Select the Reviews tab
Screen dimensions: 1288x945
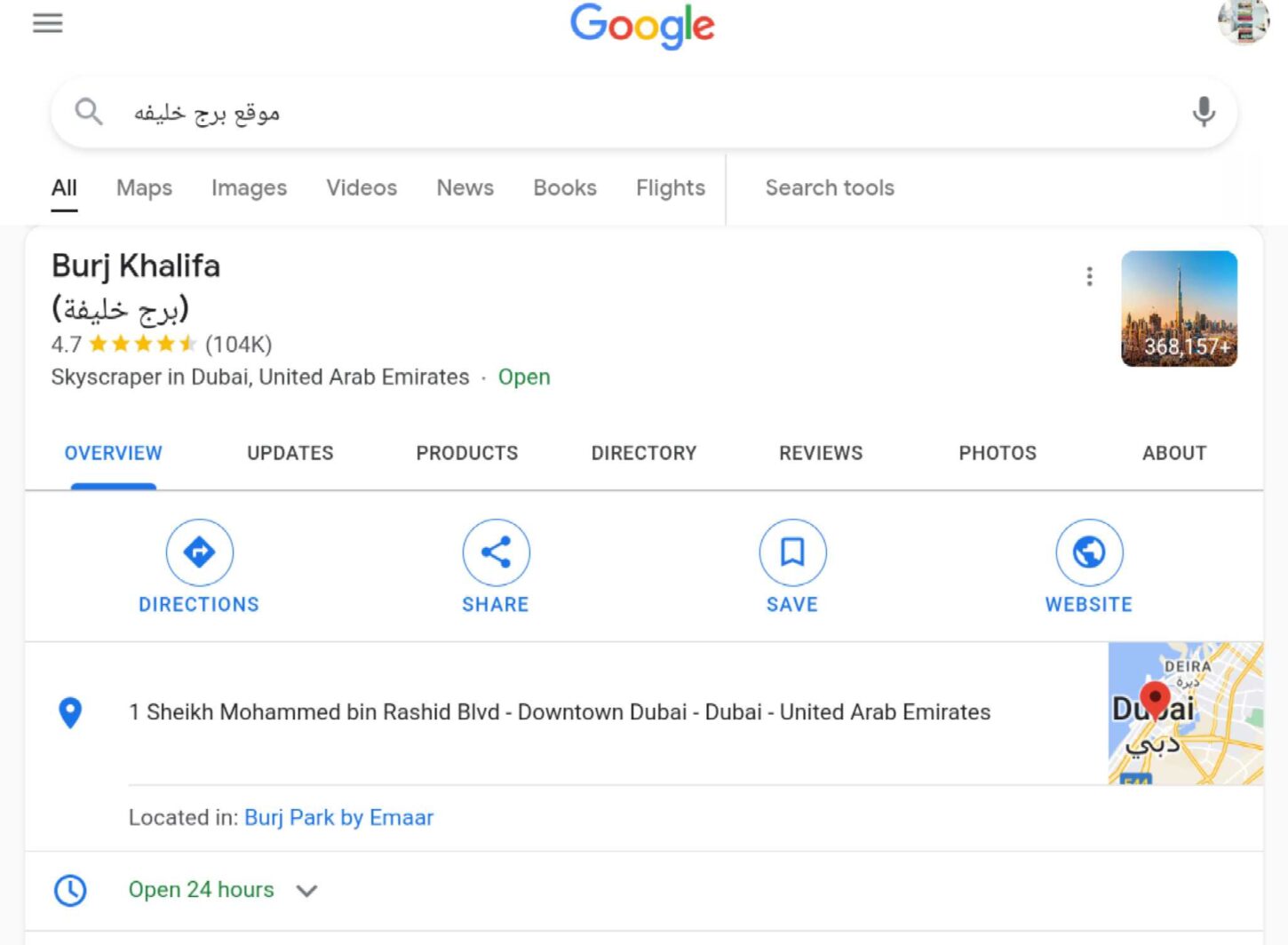point(821,453)
